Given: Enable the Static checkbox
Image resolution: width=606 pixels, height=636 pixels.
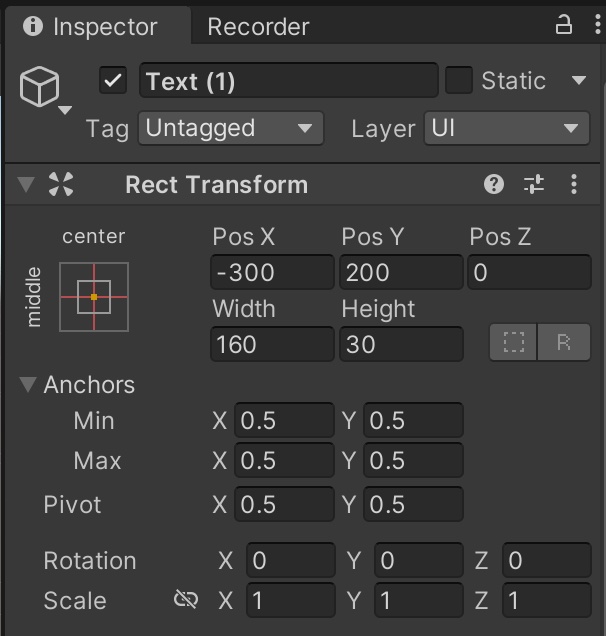Looking at the screenshot, I should click(x=459, y=81).
